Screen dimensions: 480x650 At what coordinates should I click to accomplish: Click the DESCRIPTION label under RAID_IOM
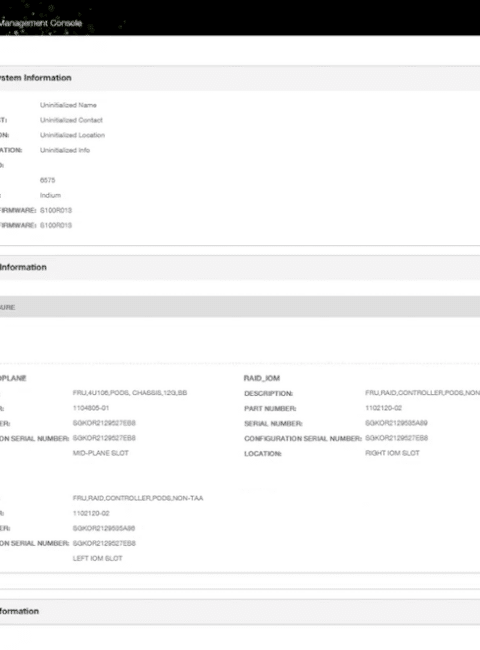click(x=268, y=393)
